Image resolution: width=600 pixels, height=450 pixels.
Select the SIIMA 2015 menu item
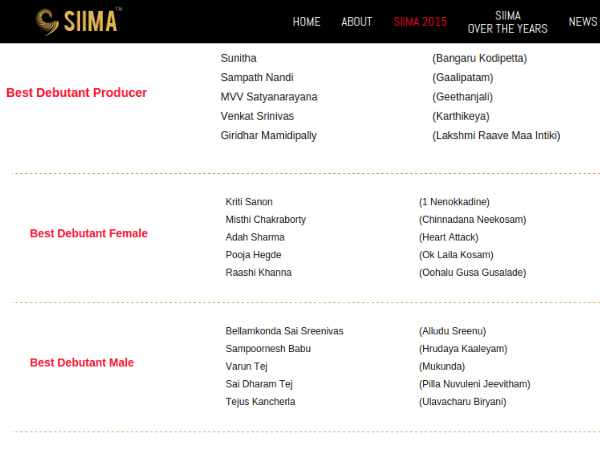click(x=420, y=22)
